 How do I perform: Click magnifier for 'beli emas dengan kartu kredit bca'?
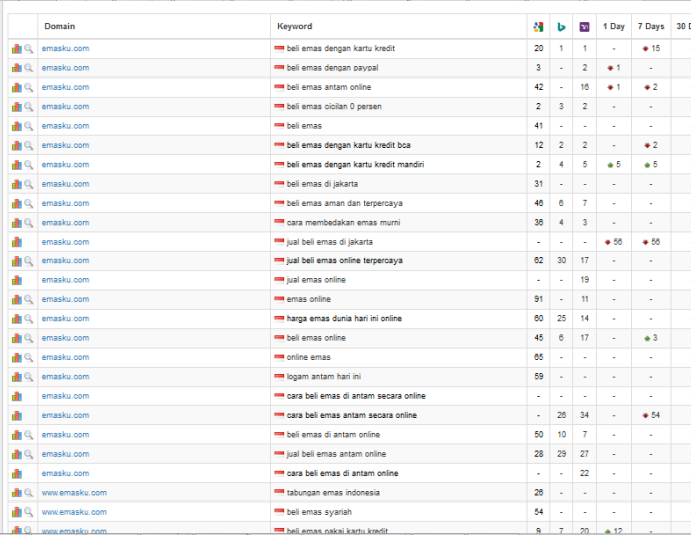click(x=29, y=145)
